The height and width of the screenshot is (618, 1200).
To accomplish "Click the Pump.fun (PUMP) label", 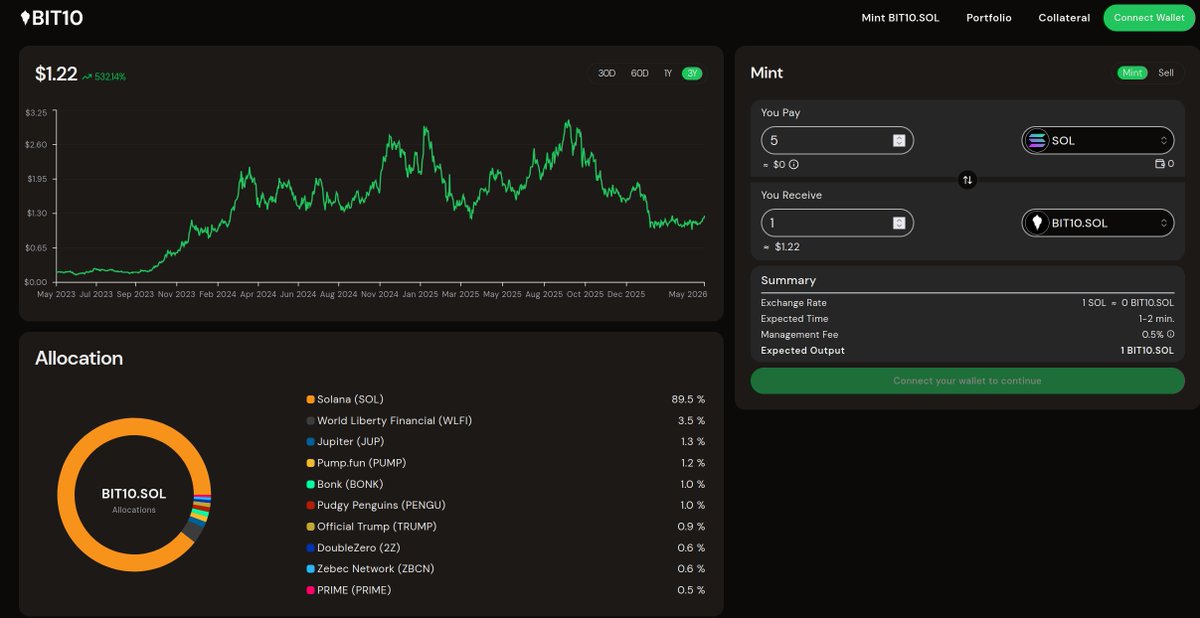I will coord(361,463).
